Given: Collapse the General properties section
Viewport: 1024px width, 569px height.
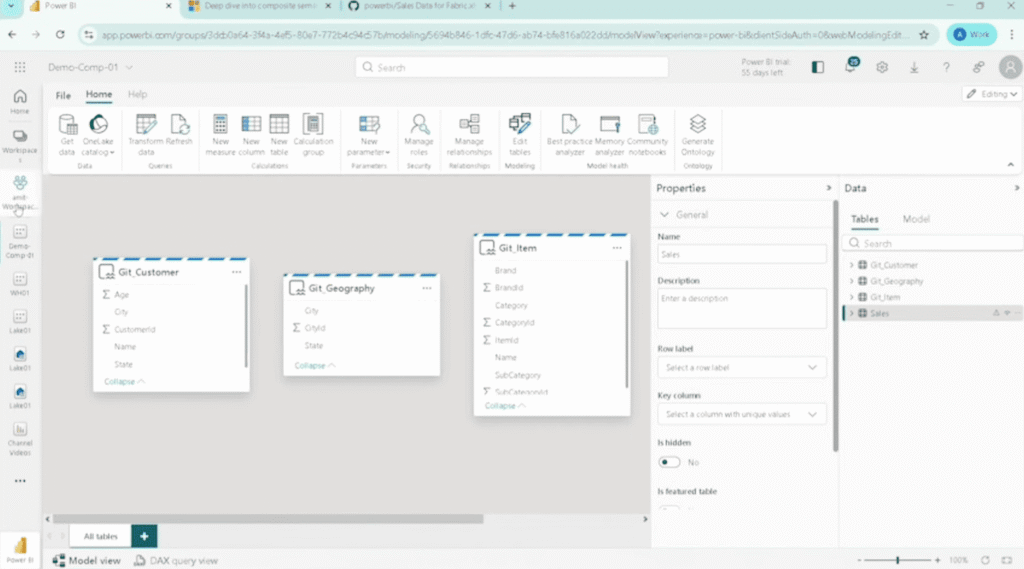Looking at the screenshot, I should pyautogui.click(x=664, y=215).
